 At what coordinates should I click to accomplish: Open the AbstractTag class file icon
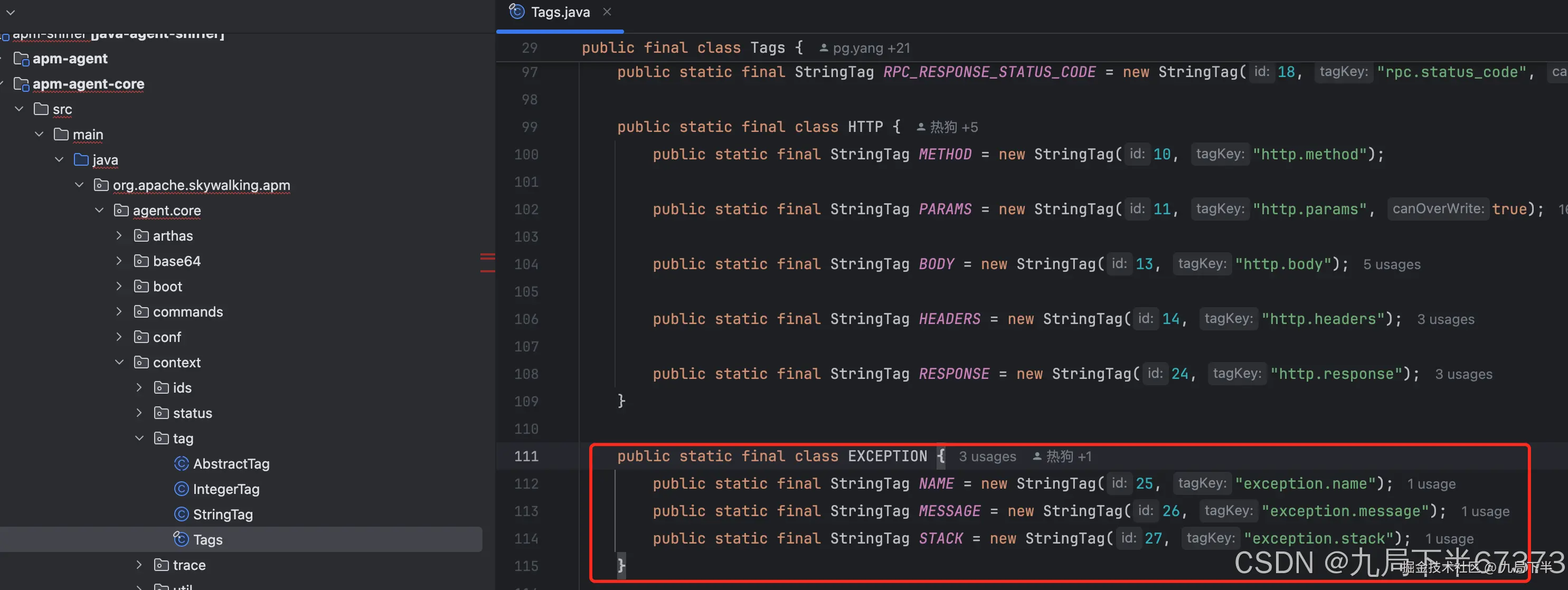pos(181,463)
